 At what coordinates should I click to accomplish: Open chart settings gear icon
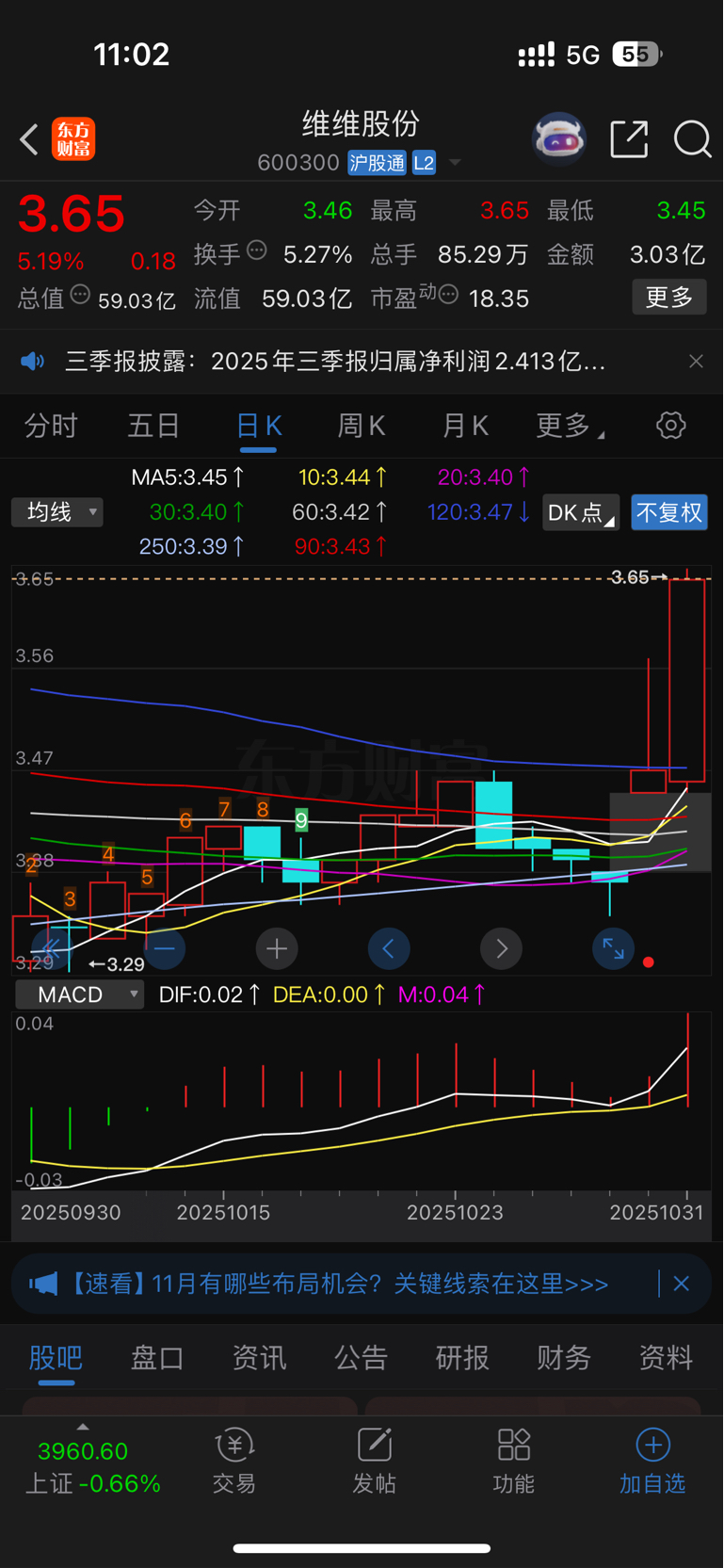671,426
